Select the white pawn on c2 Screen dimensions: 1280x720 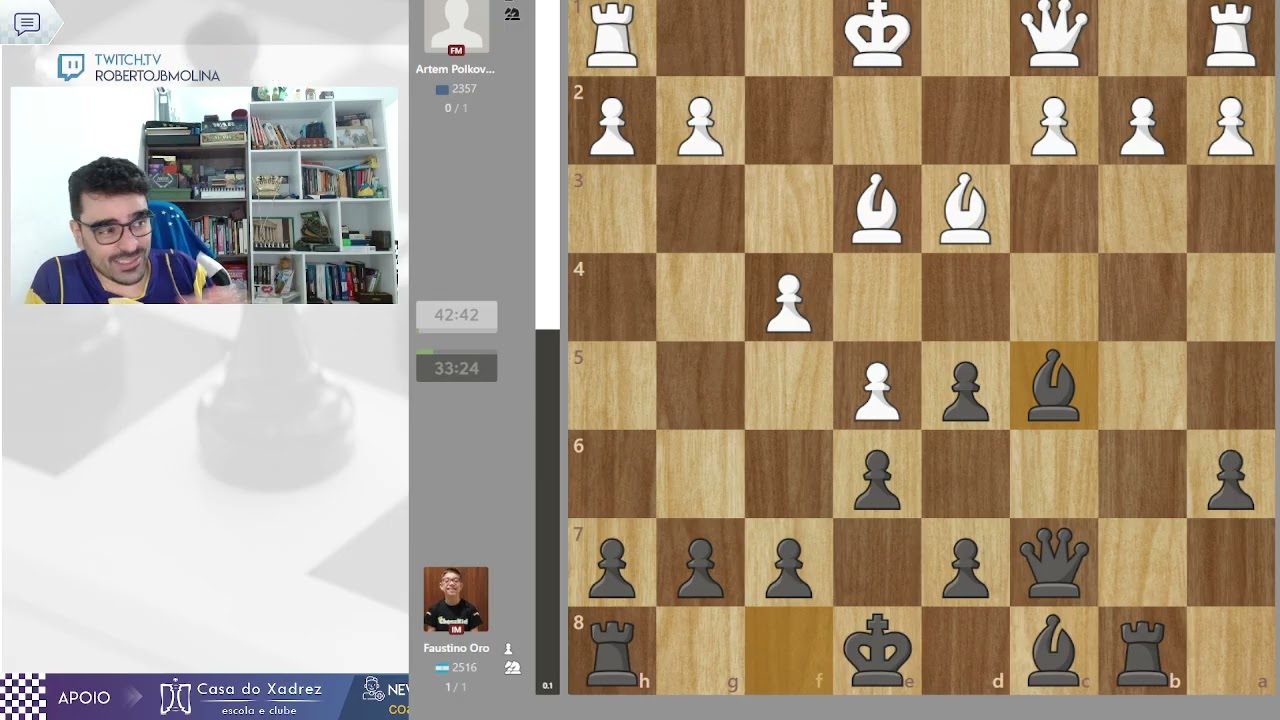click(x=1053, y=125)
